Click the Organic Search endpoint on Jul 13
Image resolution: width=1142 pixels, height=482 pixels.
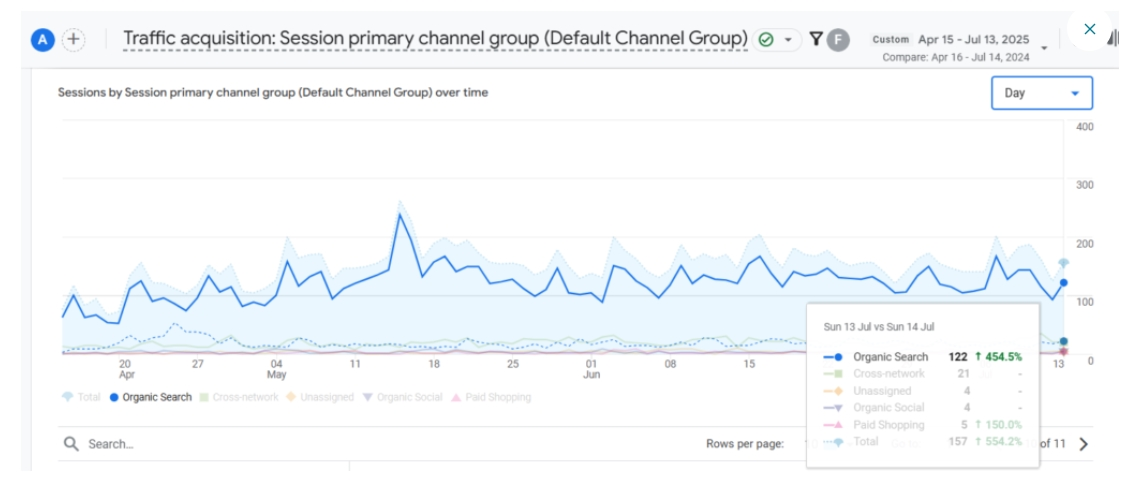pos(1063,283)
